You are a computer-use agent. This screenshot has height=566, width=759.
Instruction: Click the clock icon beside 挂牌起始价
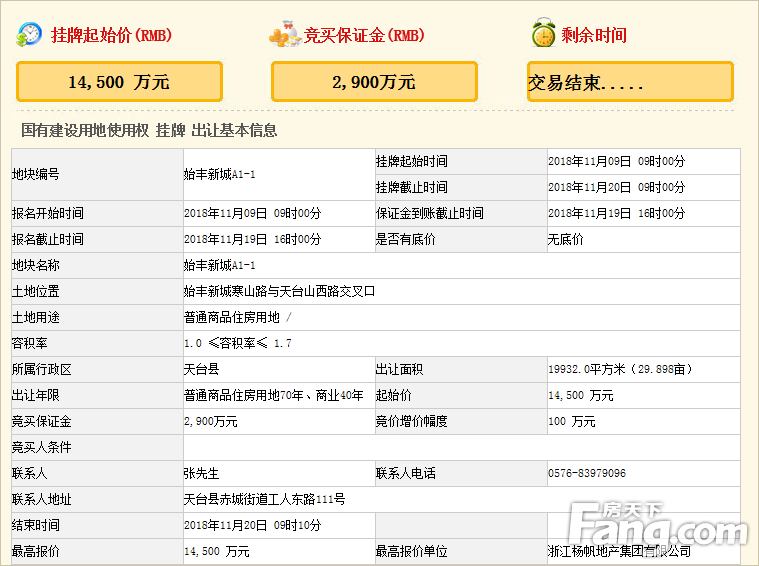pyautogui.click(x=29, y=35)
